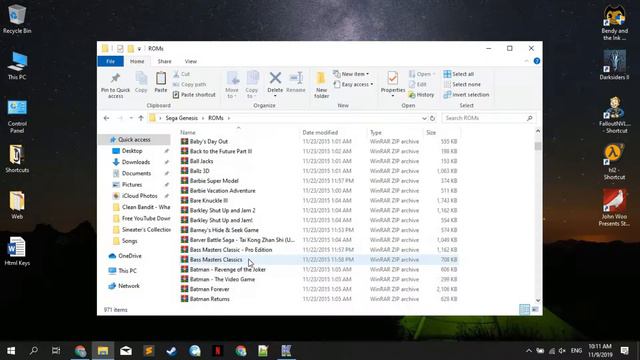Switch to large icons view layout
This screenshot has width=640, height=360.
535,309
